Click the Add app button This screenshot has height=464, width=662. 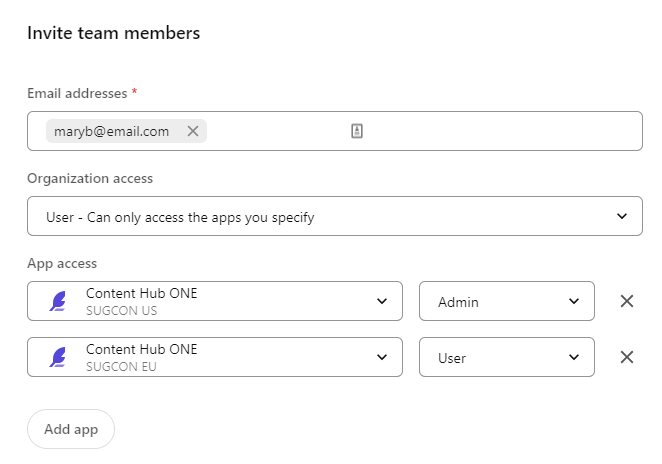[71, 429]
